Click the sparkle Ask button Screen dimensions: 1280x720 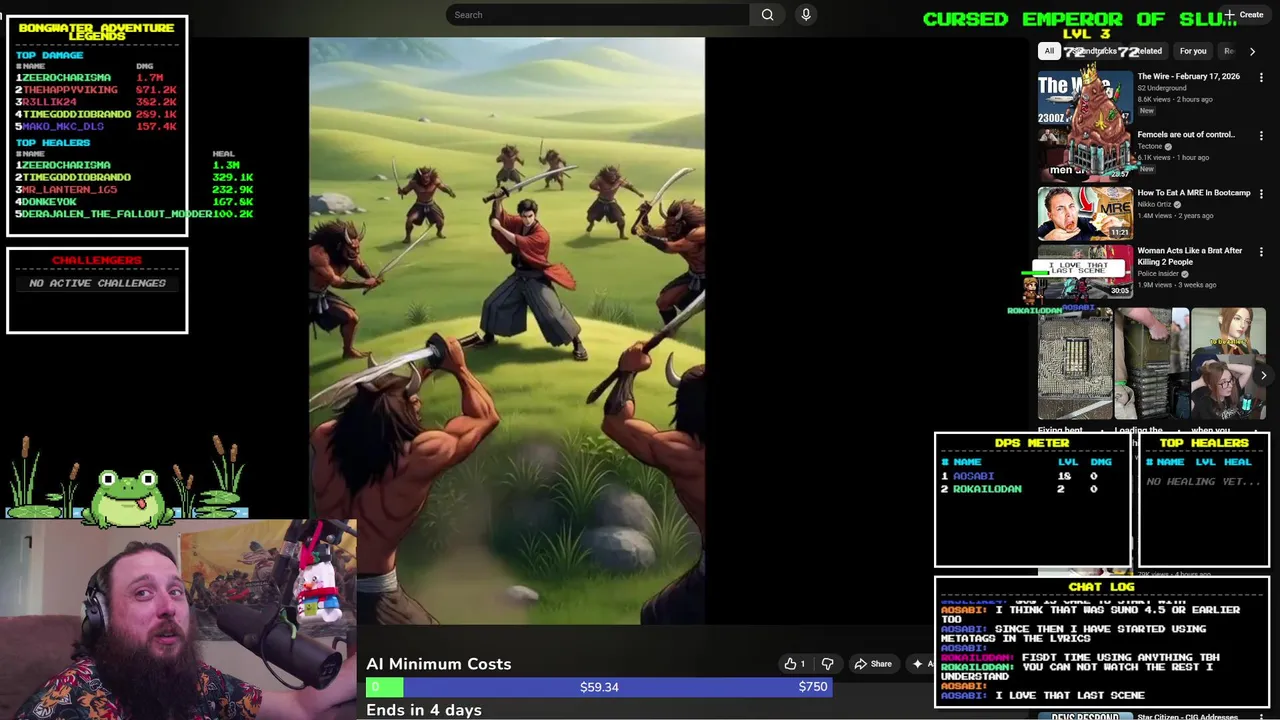922,664
